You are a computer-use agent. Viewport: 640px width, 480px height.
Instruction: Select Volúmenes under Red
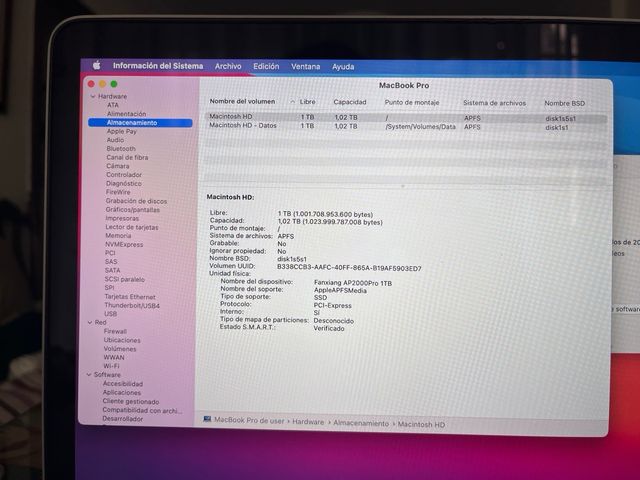point(120,349)
